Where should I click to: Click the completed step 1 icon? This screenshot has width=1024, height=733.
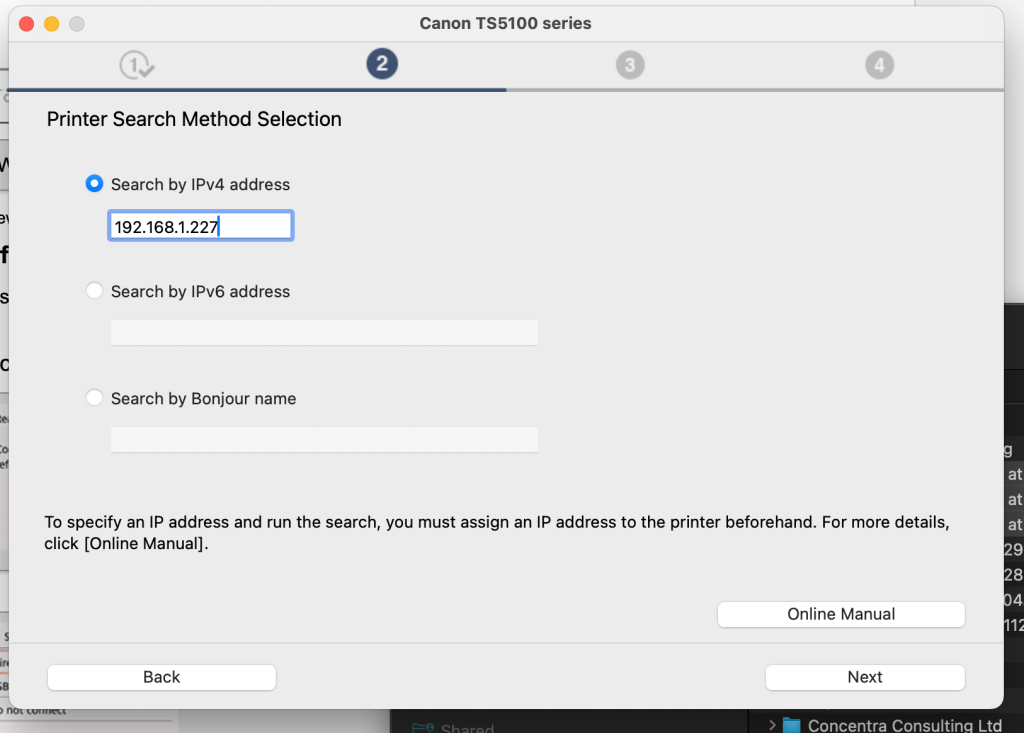(x=136, y=65)
